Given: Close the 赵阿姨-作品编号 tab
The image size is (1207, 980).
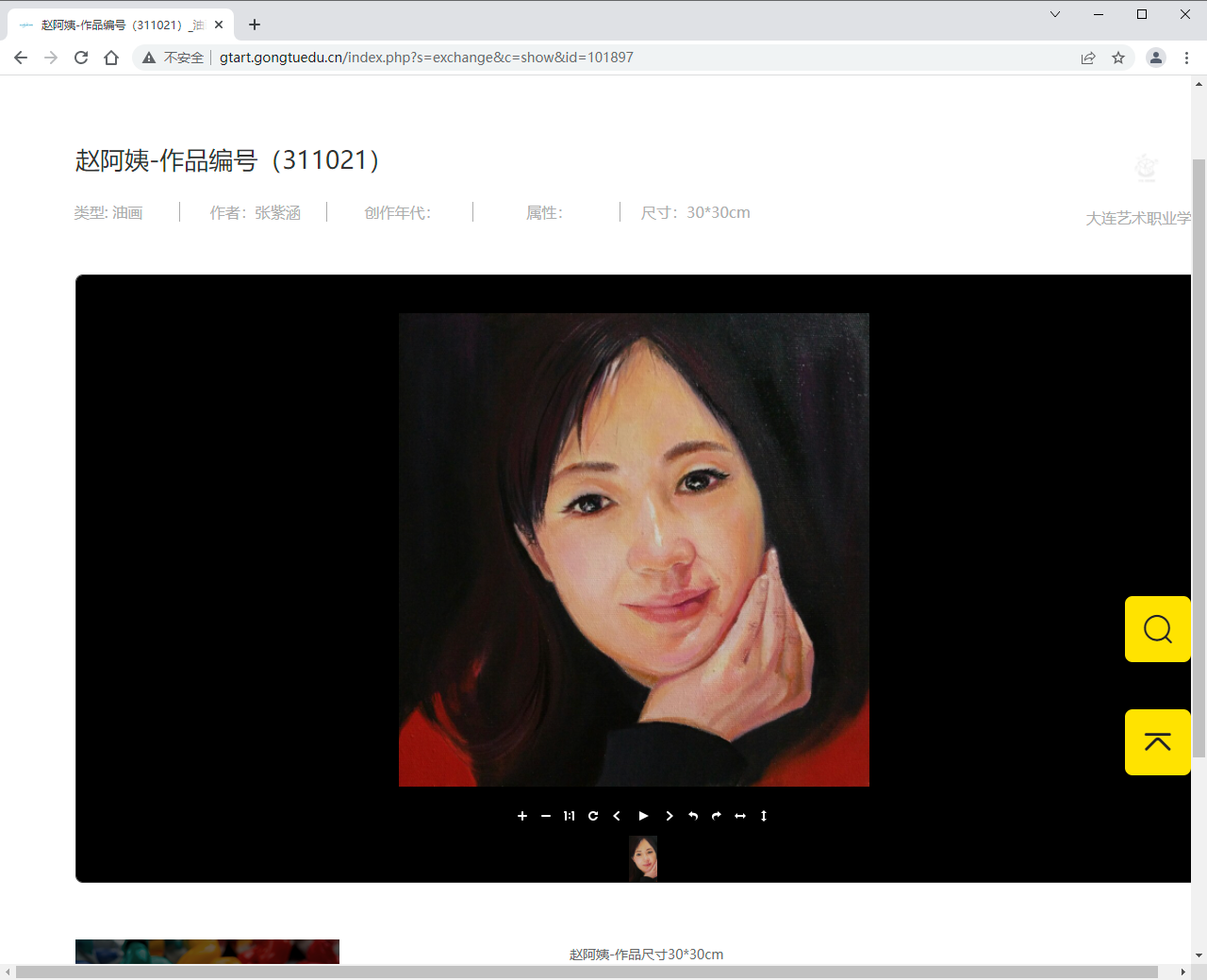Looking at the screenshot, I should [x=219, y=25].
